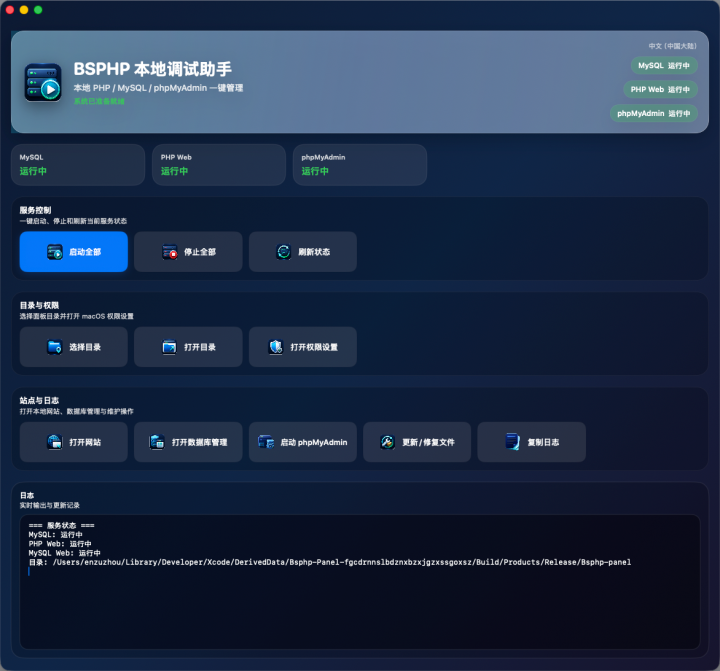Click the green window zoom button

coord(38,10)
